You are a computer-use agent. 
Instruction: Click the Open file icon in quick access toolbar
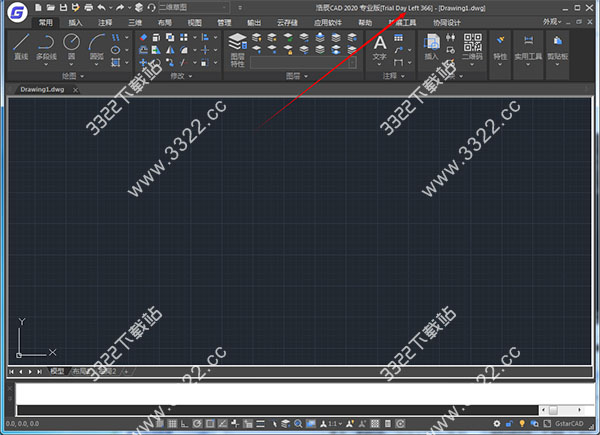coord(51,7)
